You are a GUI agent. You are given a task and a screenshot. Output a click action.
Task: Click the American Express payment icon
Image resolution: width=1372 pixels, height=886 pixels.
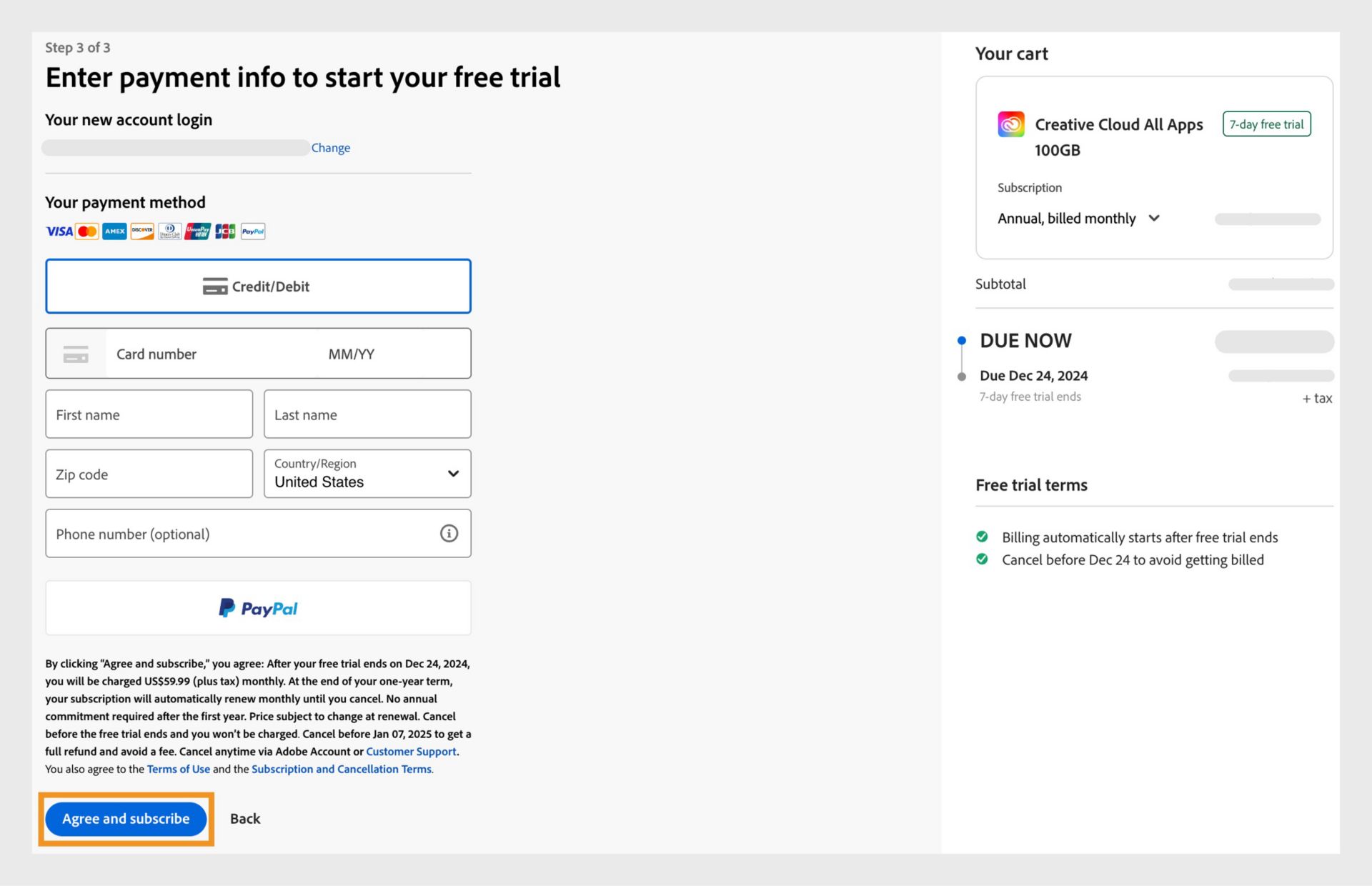pos(114,231)
